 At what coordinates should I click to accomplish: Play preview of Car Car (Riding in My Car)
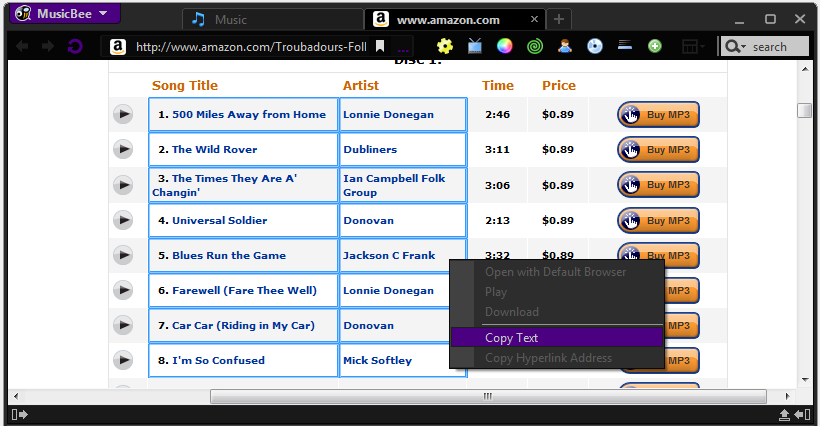pos(123,325)
